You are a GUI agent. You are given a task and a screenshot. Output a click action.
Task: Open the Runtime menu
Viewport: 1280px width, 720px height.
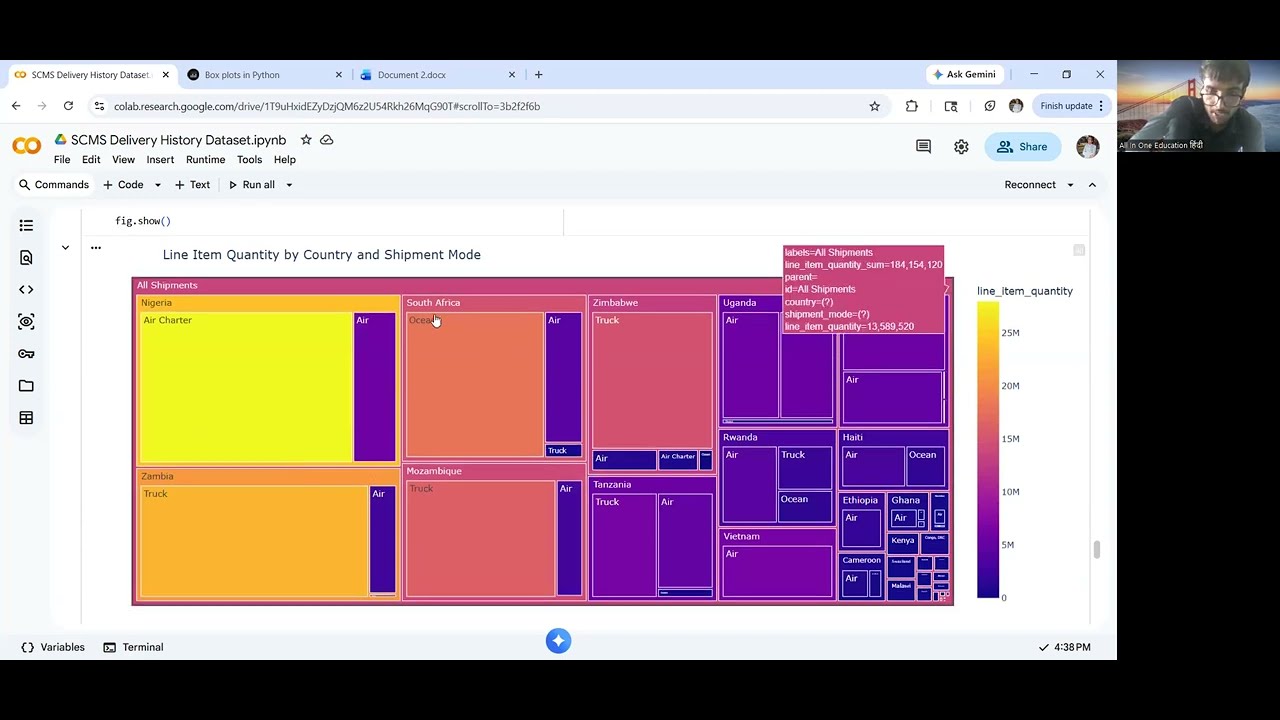[x=205, y=160]
